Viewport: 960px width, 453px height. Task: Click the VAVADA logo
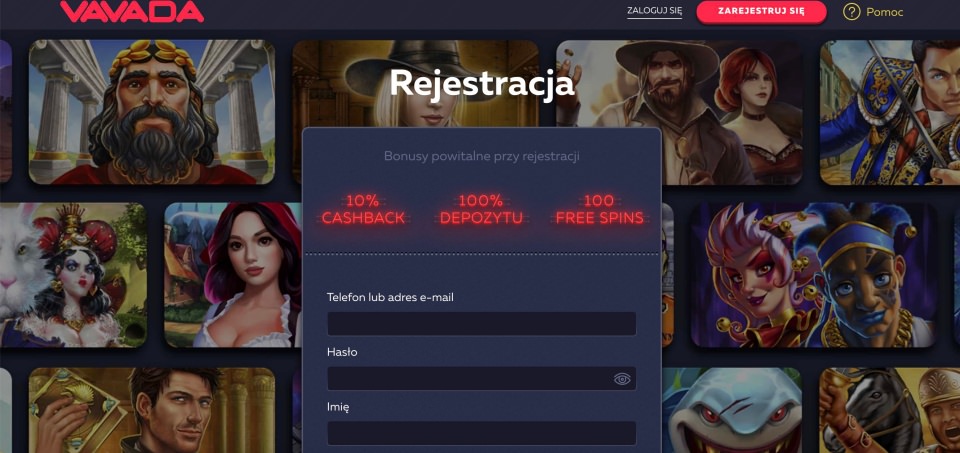click(x=132, y=12)
